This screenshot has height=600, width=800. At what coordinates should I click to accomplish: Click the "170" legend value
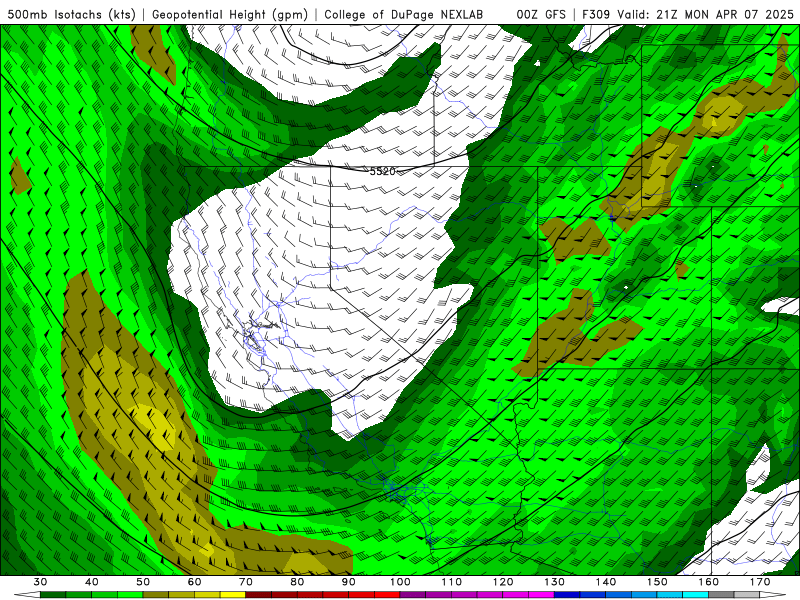(x=760, y=582)
